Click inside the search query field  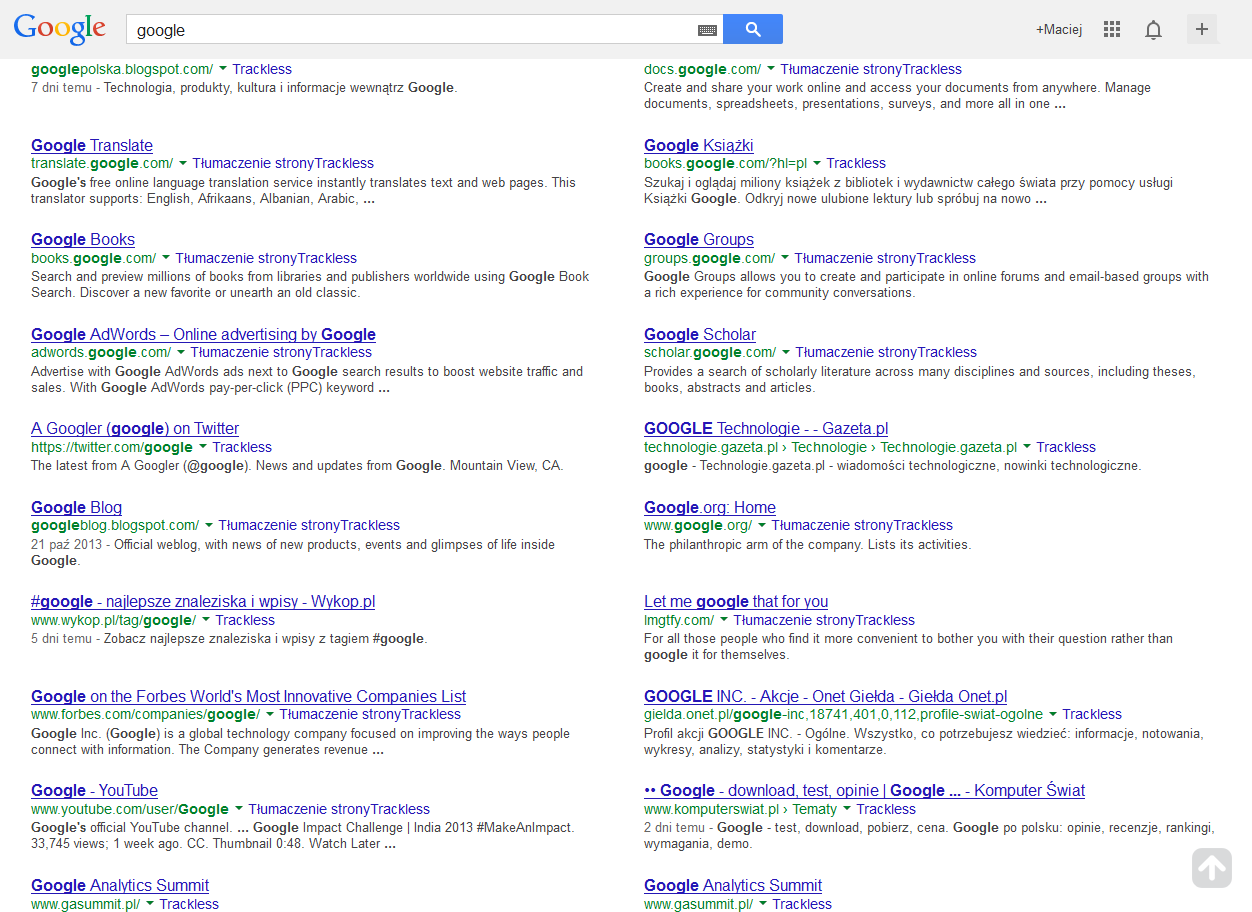click(400, 29)
